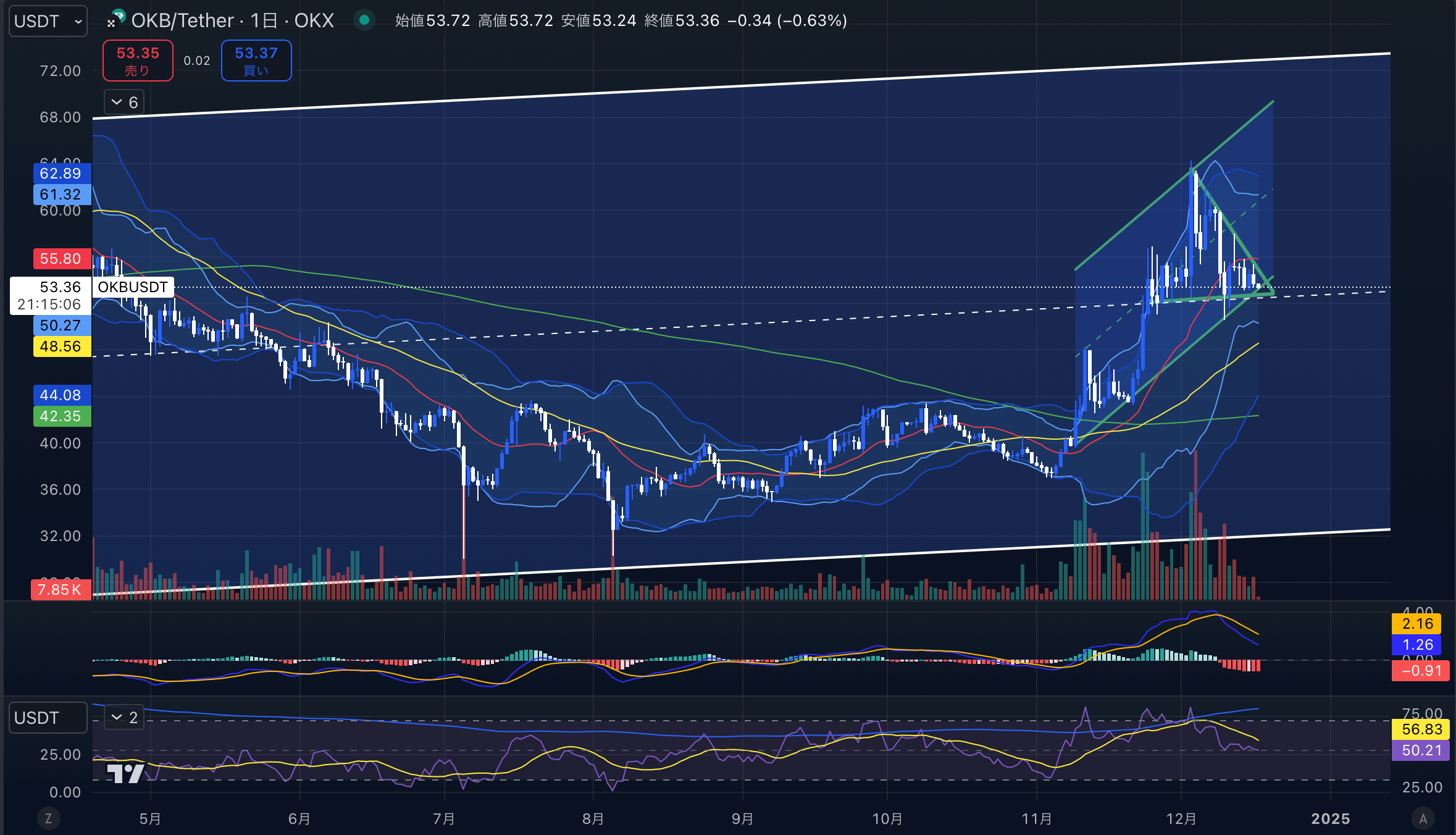1456x835 pixels.
Task: Click the 55.80 red price label
Action: click(x=62, y=259)
